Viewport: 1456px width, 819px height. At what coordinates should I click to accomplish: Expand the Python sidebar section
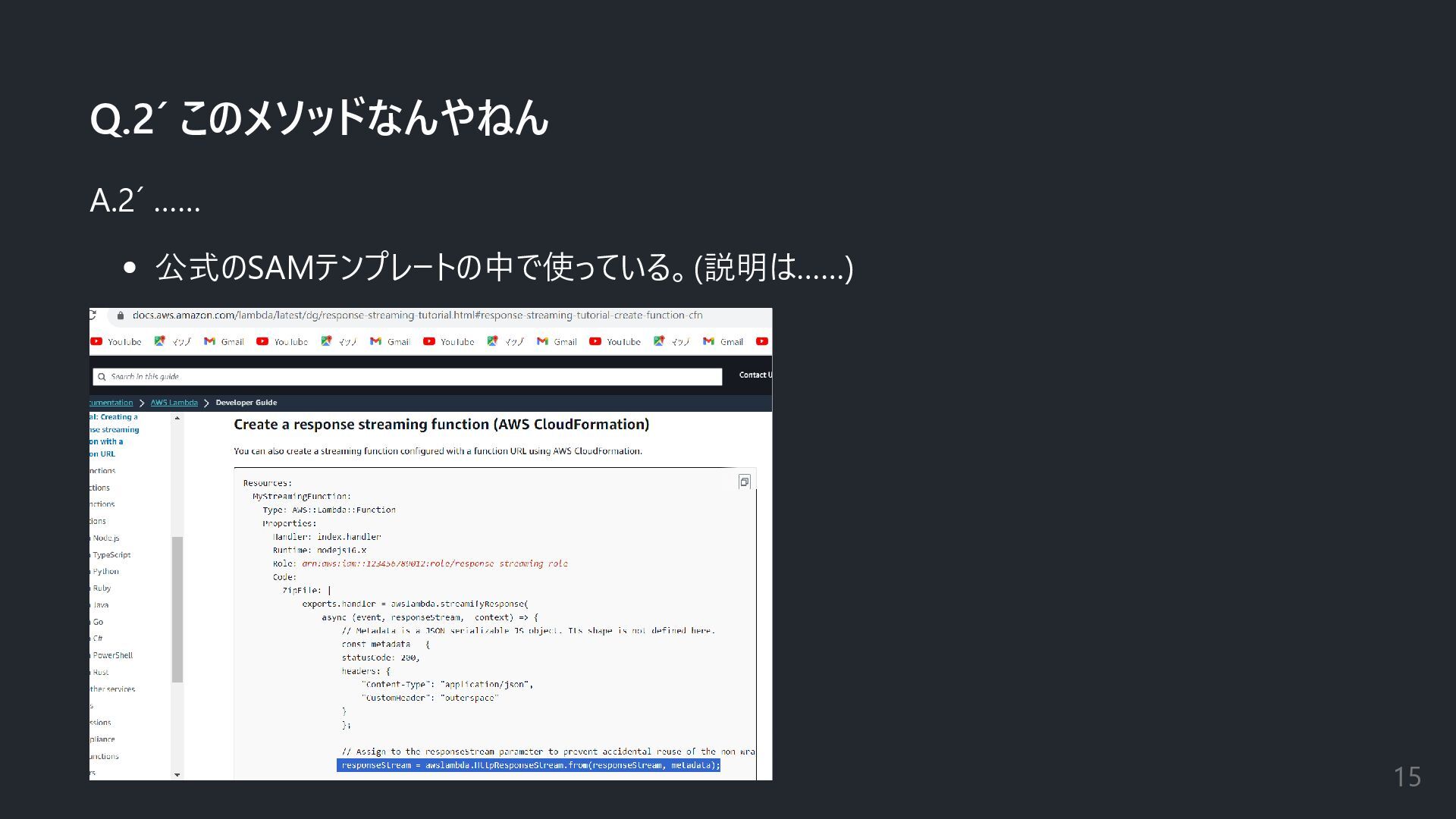[x=105, y=572]
